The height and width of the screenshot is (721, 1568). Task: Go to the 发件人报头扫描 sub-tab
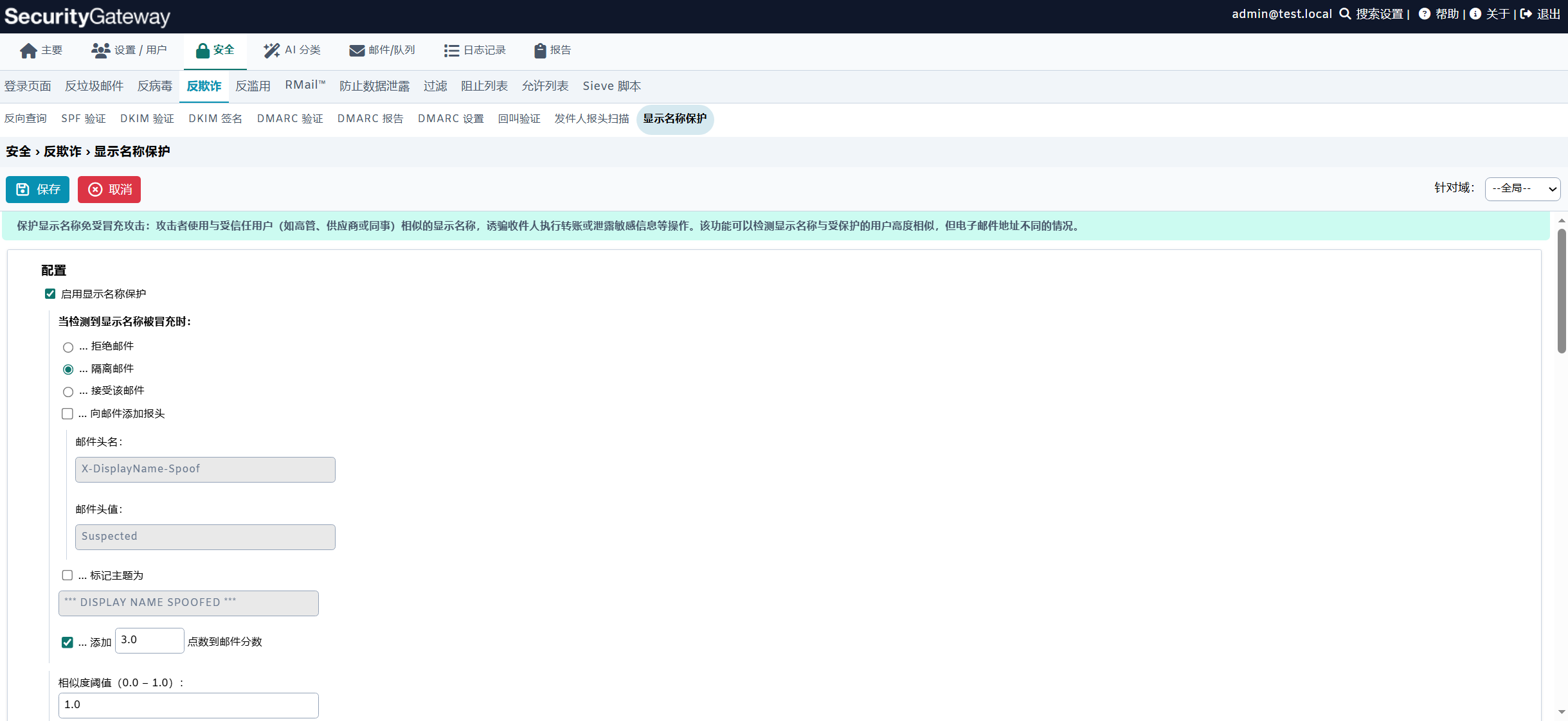(x=591, y=119)
